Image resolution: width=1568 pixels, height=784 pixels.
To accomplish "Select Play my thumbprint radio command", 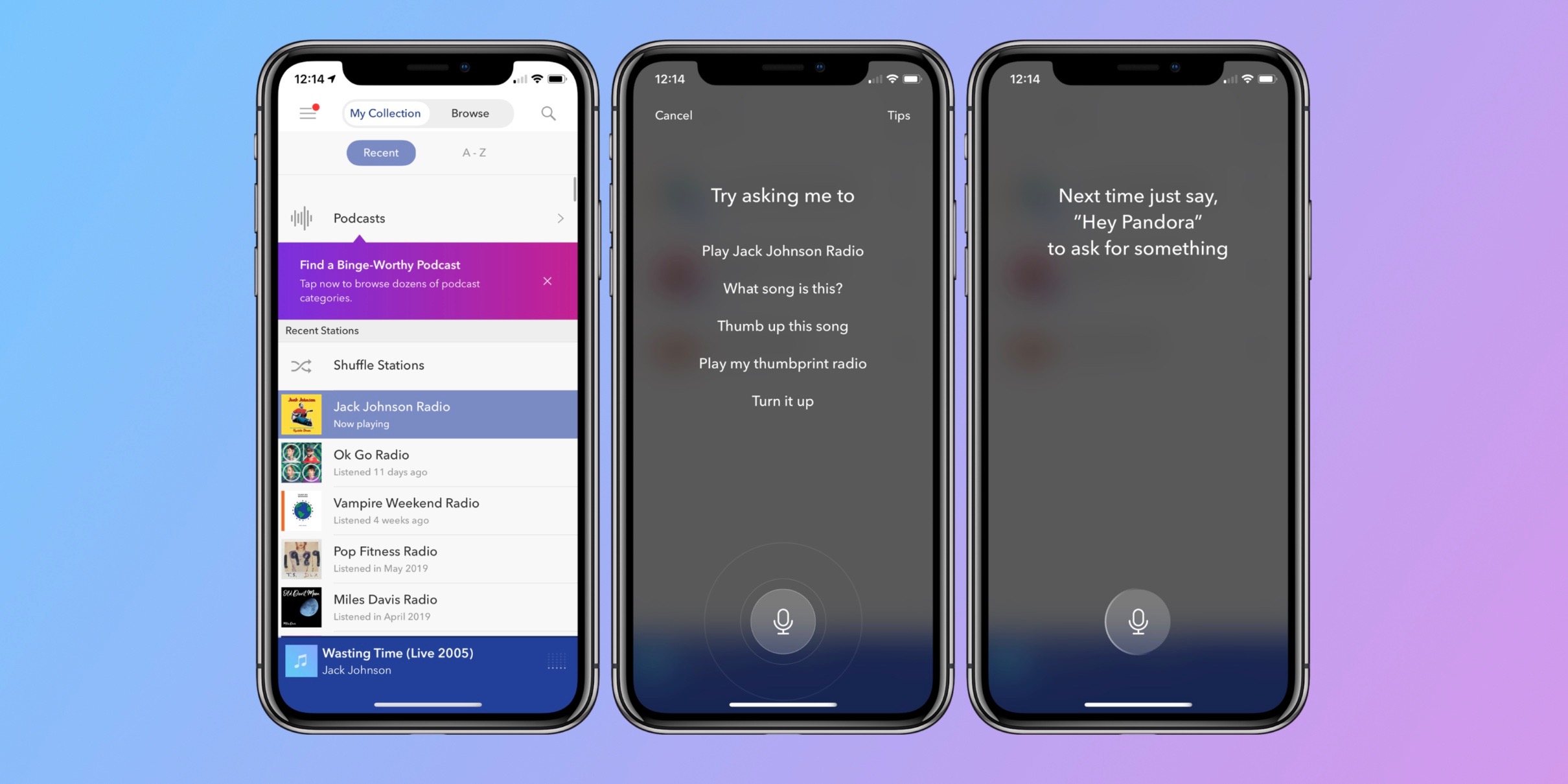I will 783,363.
